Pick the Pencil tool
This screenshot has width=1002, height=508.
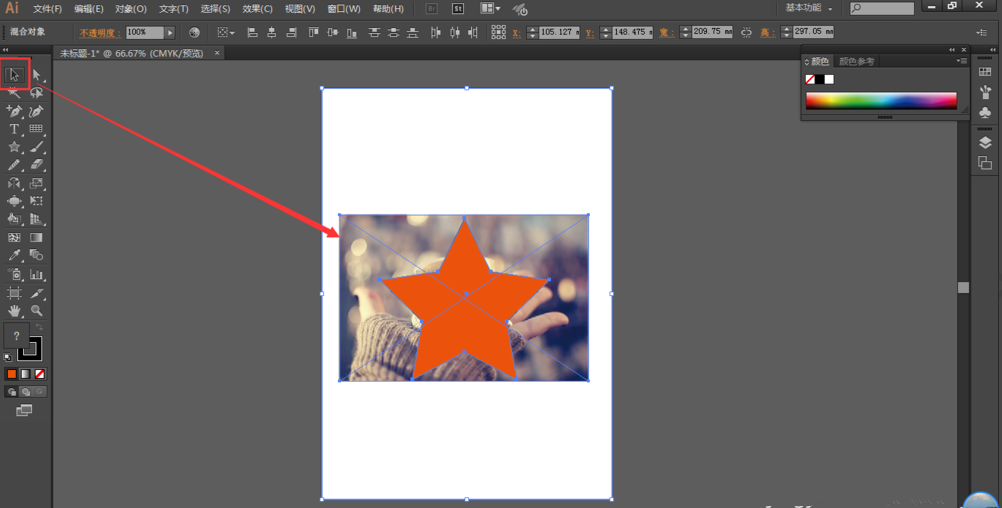tap(14, 165)
